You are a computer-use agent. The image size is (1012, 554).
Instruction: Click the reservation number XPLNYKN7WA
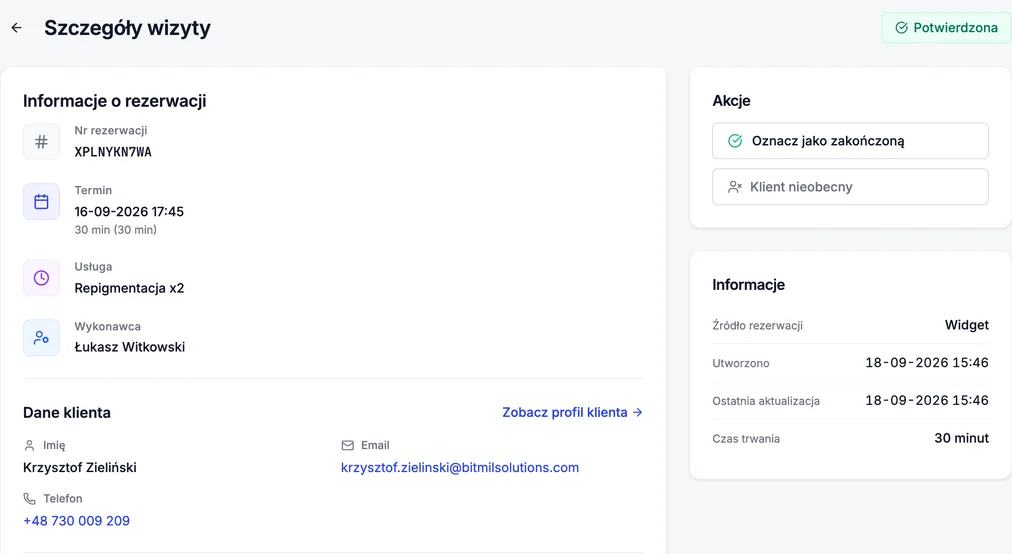pos(113,152)
